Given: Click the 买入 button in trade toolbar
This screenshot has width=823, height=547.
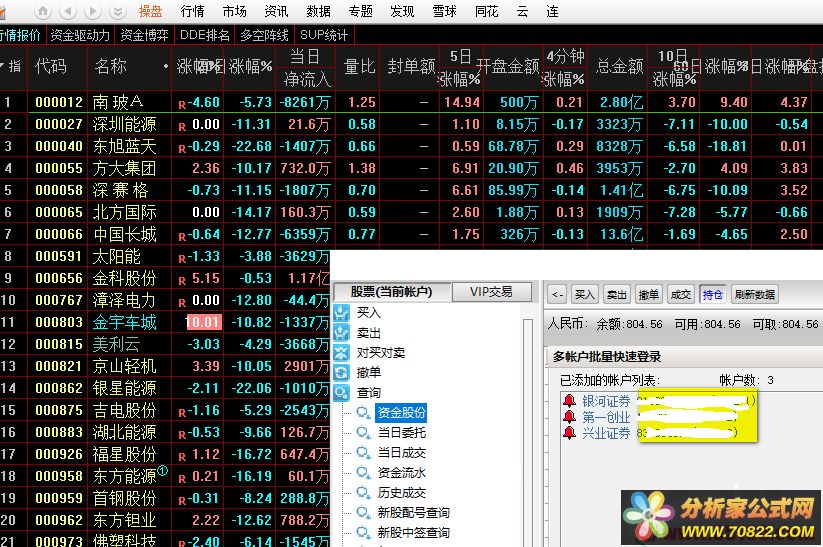Looking at the screenshot, I should tap(585, 294).
